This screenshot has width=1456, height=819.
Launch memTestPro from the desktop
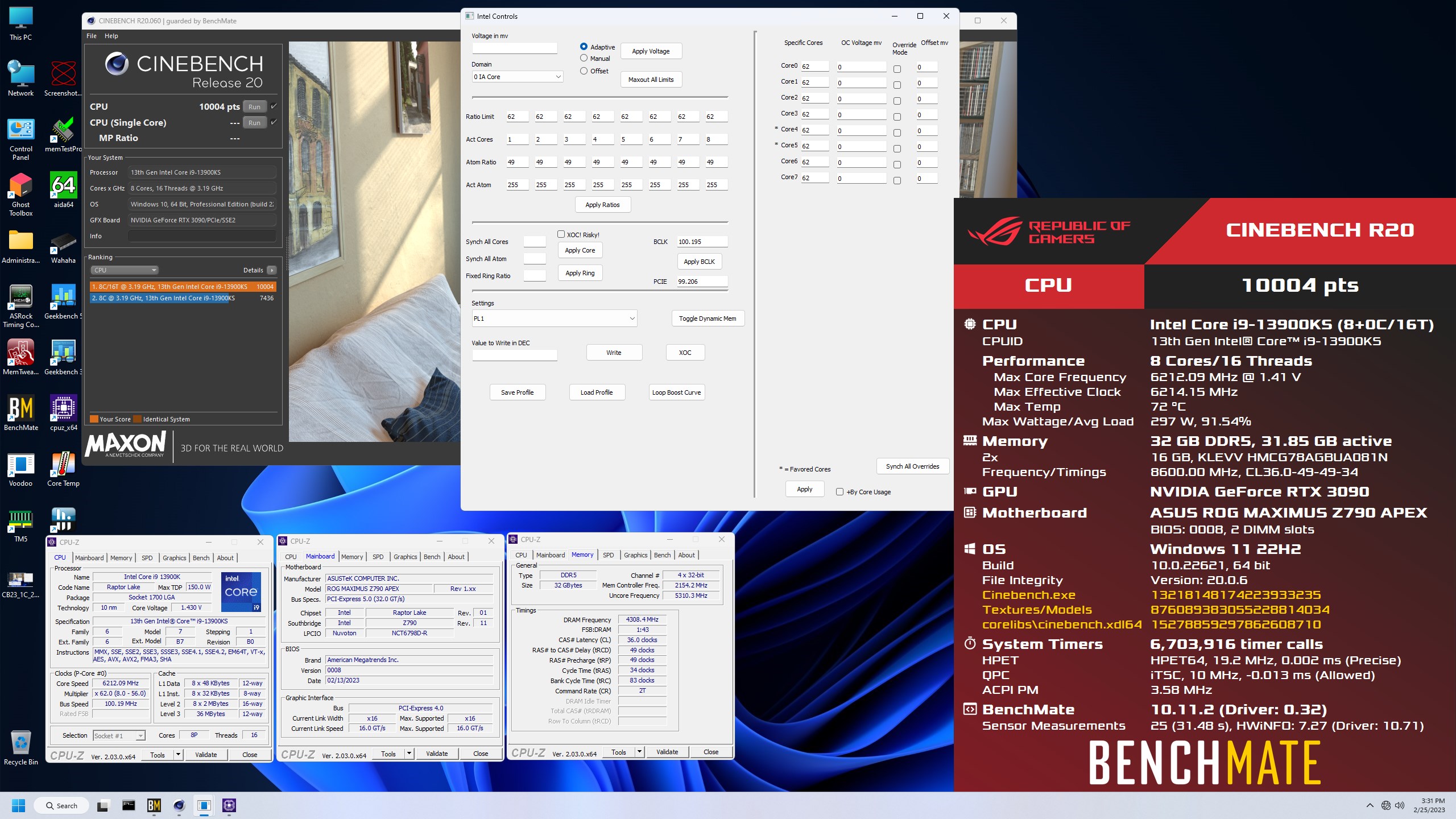63,135
